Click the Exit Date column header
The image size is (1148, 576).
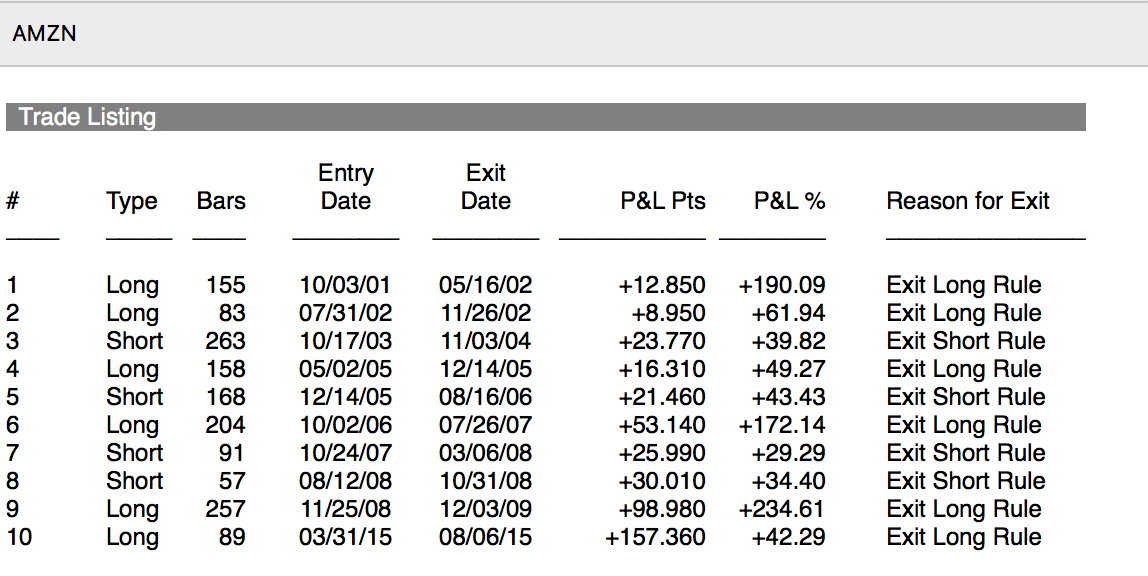point(486,187)
